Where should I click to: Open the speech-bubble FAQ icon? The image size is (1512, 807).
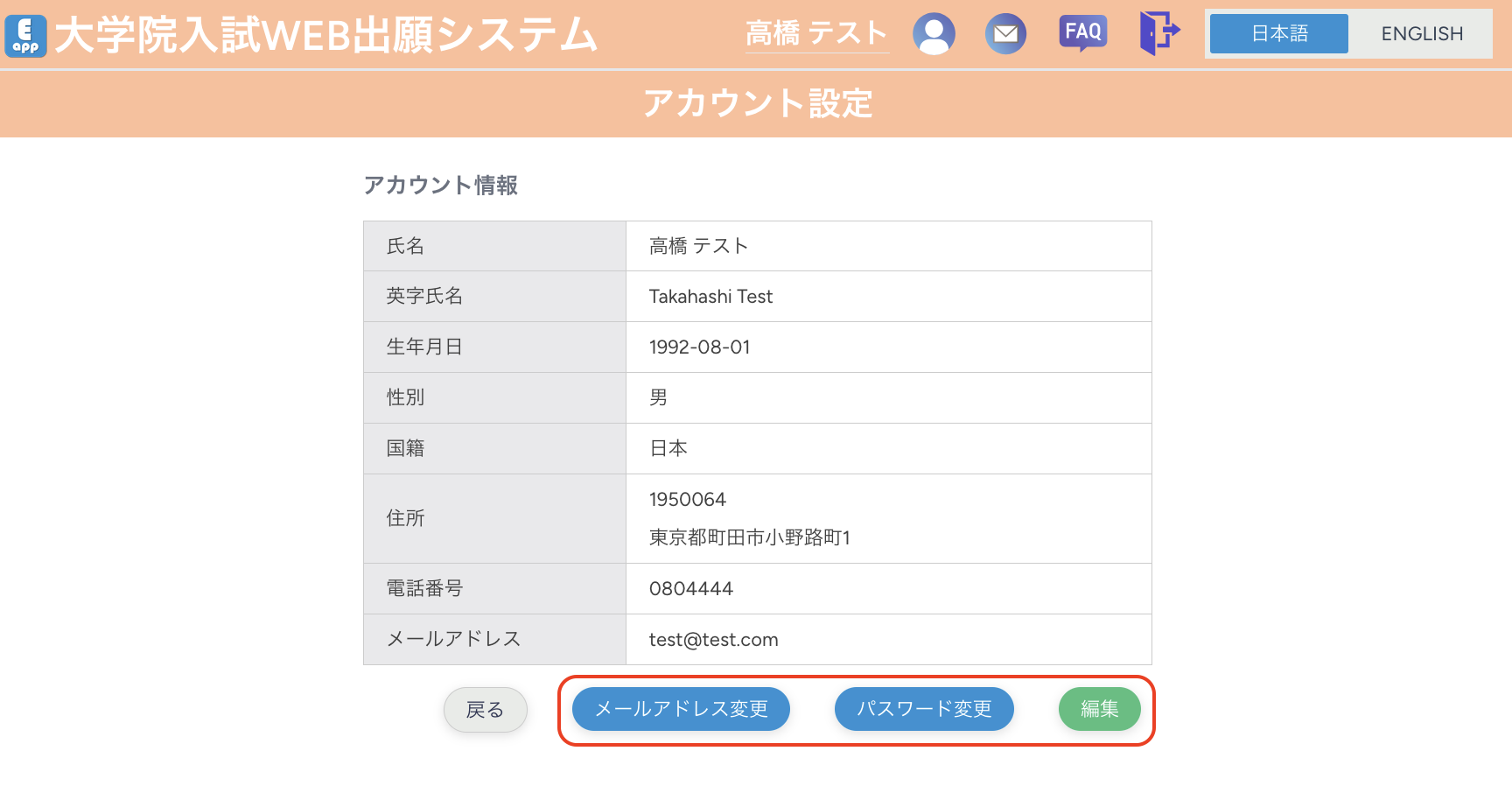coord(1082,32)
